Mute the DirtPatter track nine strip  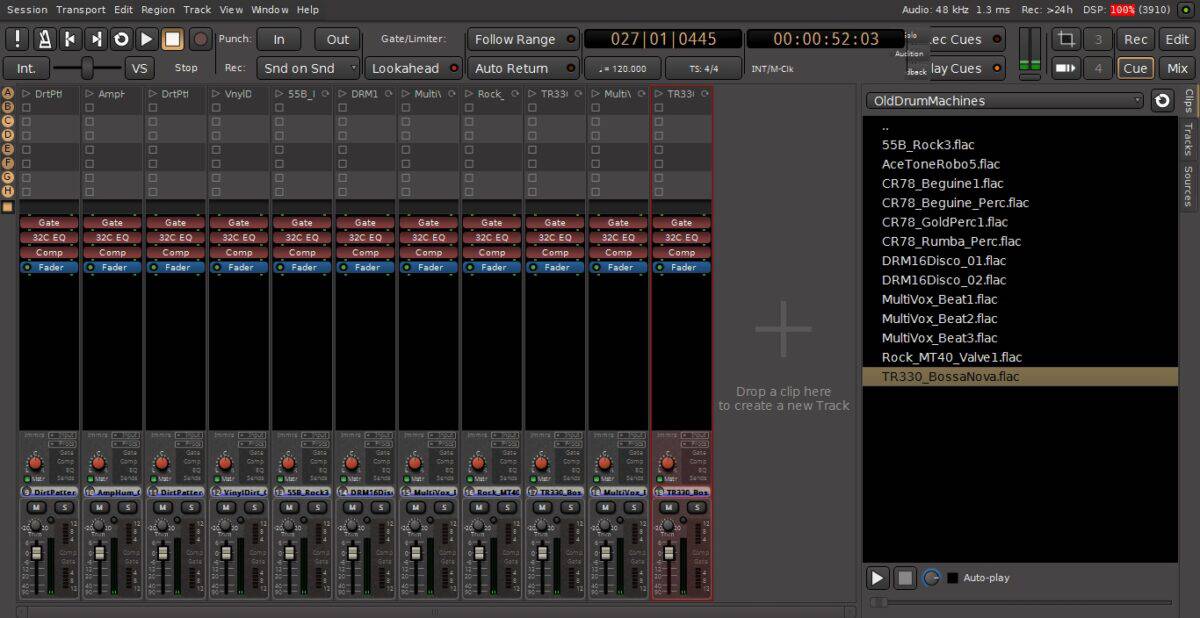[x=35, y=508]
